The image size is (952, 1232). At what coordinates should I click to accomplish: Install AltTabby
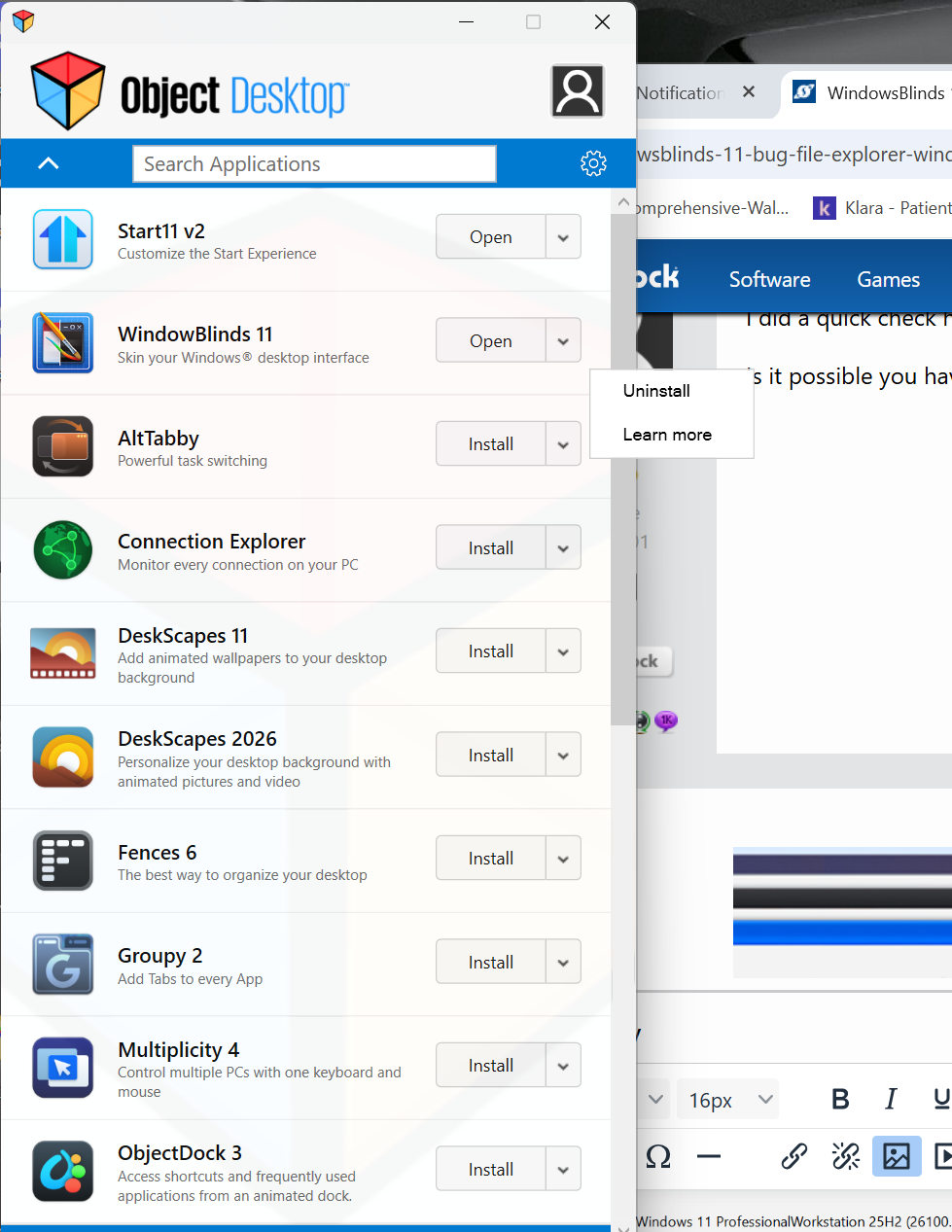tap(491, 444)
